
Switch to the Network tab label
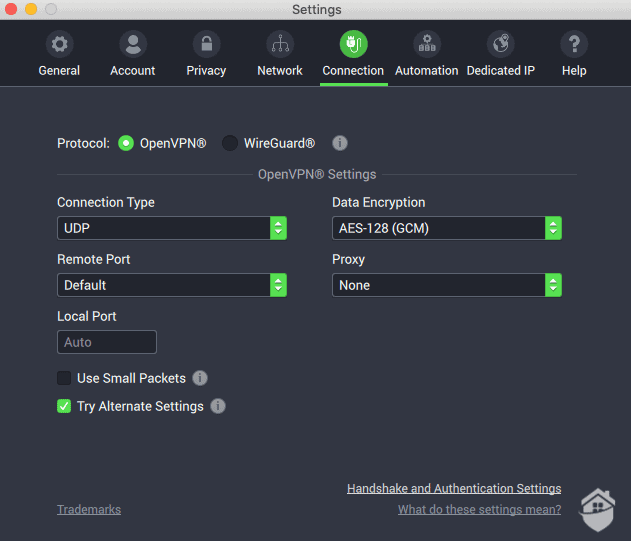(280, 71)
